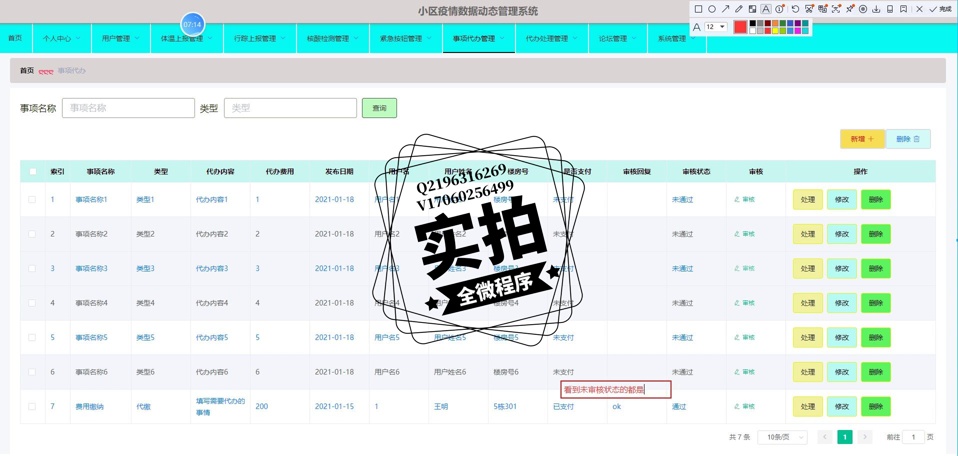The height and width of the screenshot is (456, 958).
Task: Open the 系统管理 menu
Action: tap(676, 39)
